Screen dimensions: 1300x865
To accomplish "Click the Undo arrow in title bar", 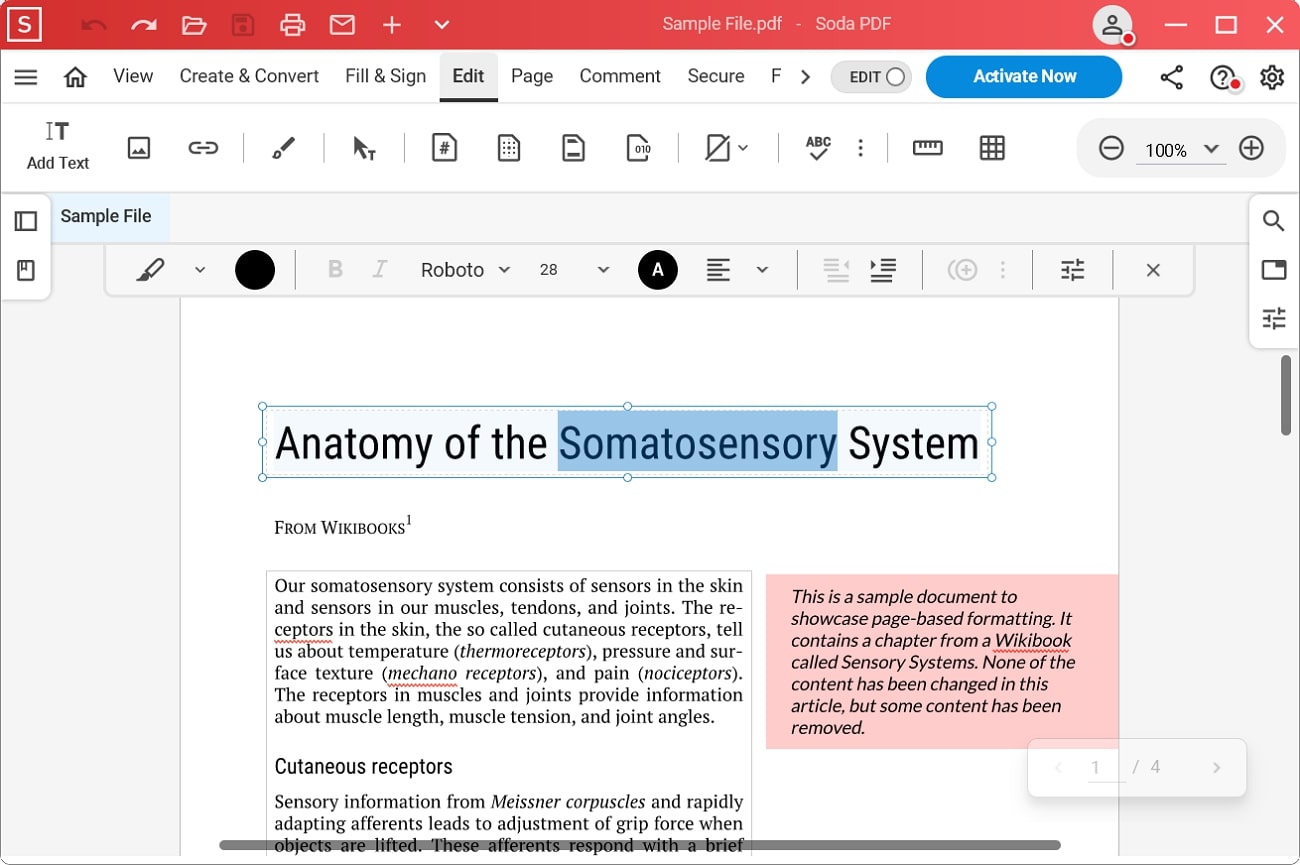I will pos(94,25).
